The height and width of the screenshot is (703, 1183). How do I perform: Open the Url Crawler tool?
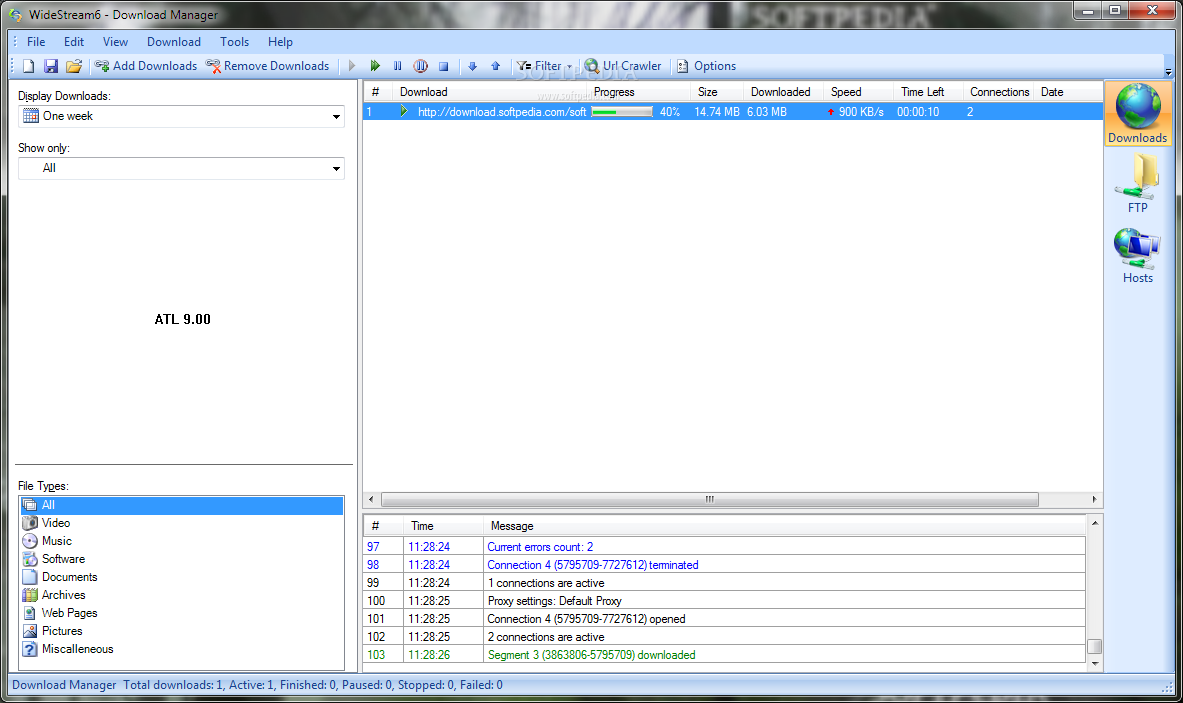coord(623,66)
